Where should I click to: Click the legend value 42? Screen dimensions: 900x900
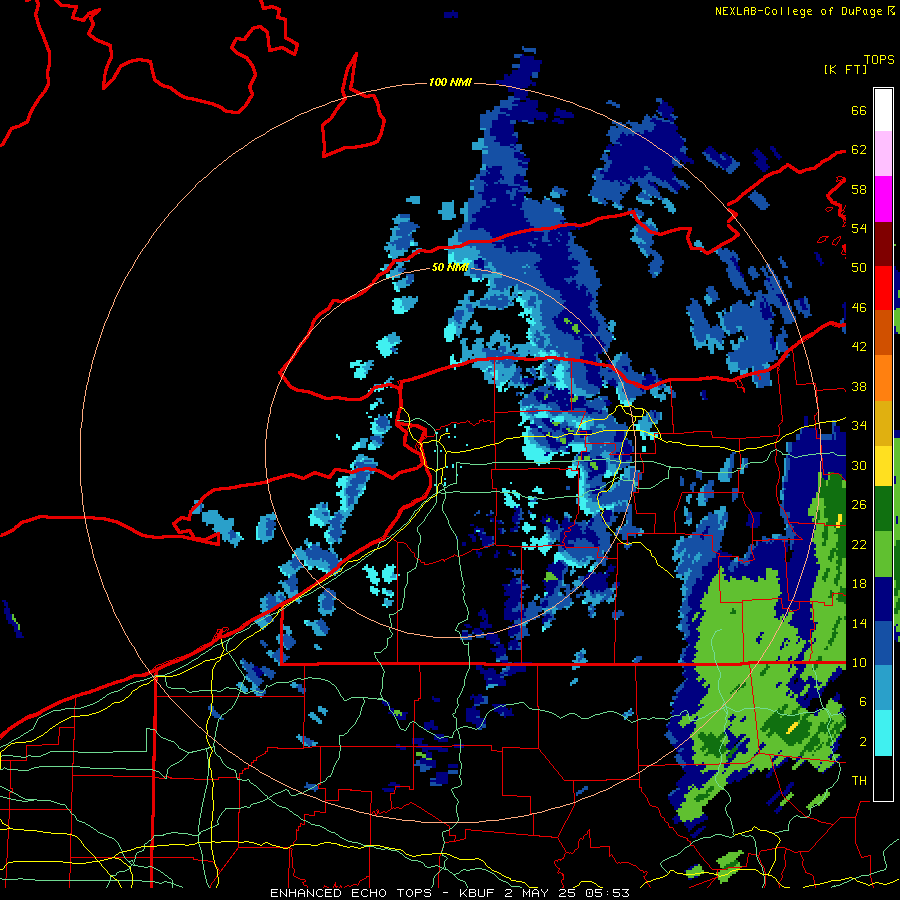pos(859,347)
